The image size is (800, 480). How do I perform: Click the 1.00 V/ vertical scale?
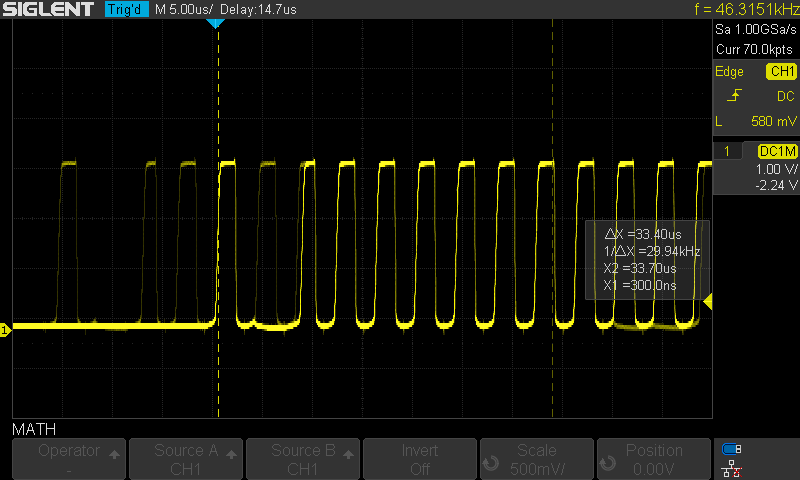(x=776, y=169)
